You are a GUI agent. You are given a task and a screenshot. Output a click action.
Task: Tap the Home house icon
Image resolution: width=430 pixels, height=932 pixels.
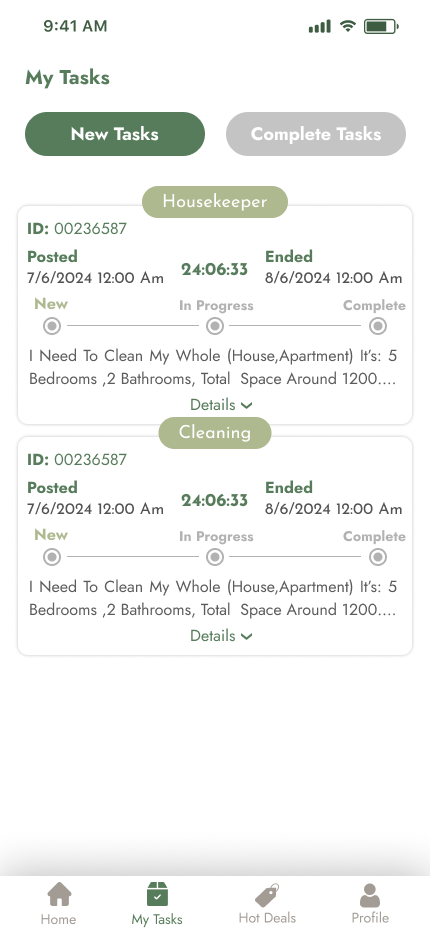(59, 894)
